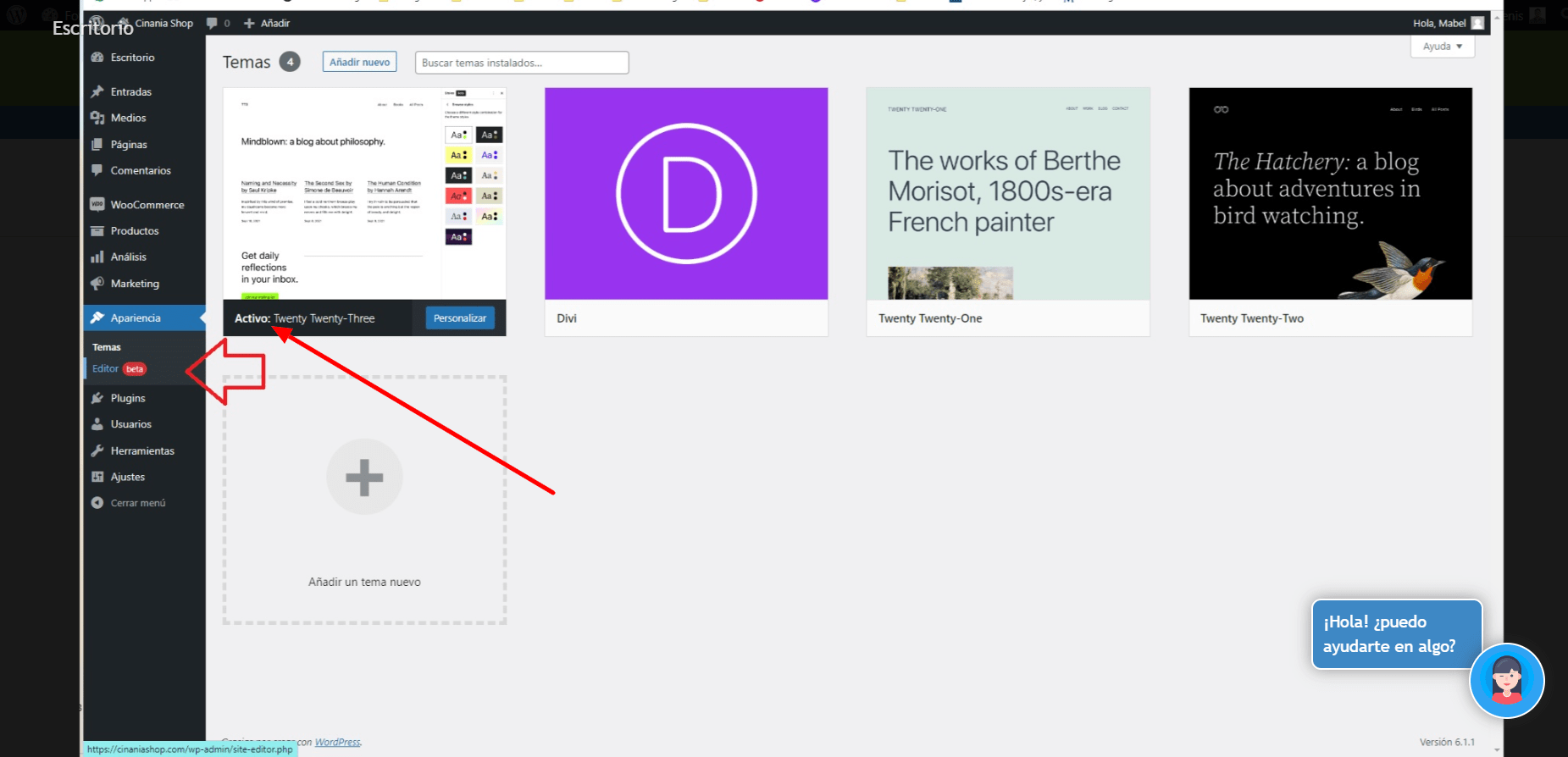Viewport: 1568px width, 757px height.
Task: Open the Hola, Mabel account menu
Action: point(1448,23)
